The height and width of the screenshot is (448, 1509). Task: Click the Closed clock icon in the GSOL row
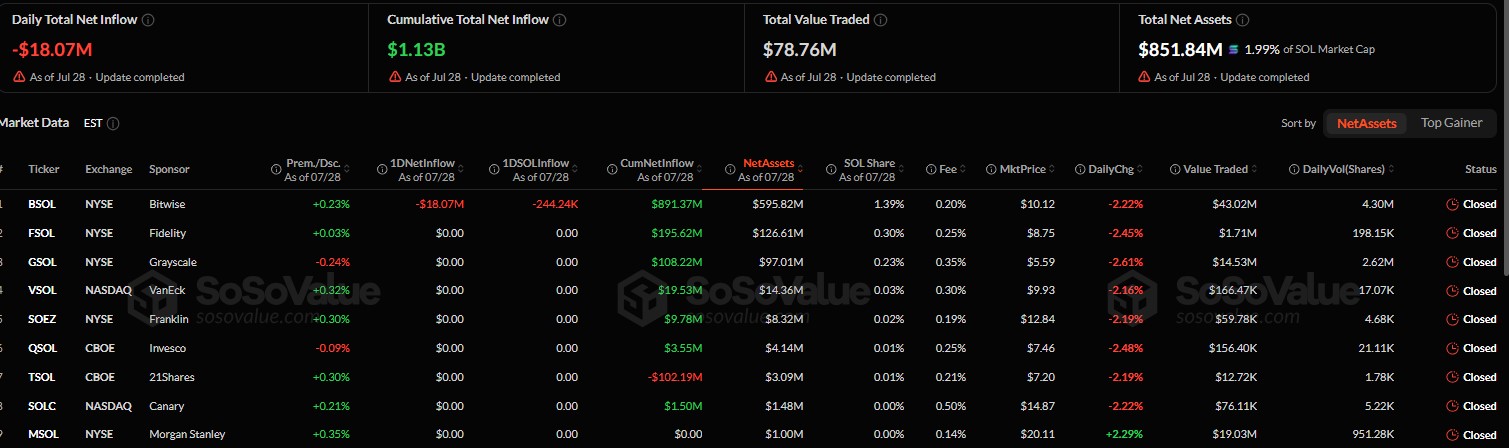point(1452,262)
